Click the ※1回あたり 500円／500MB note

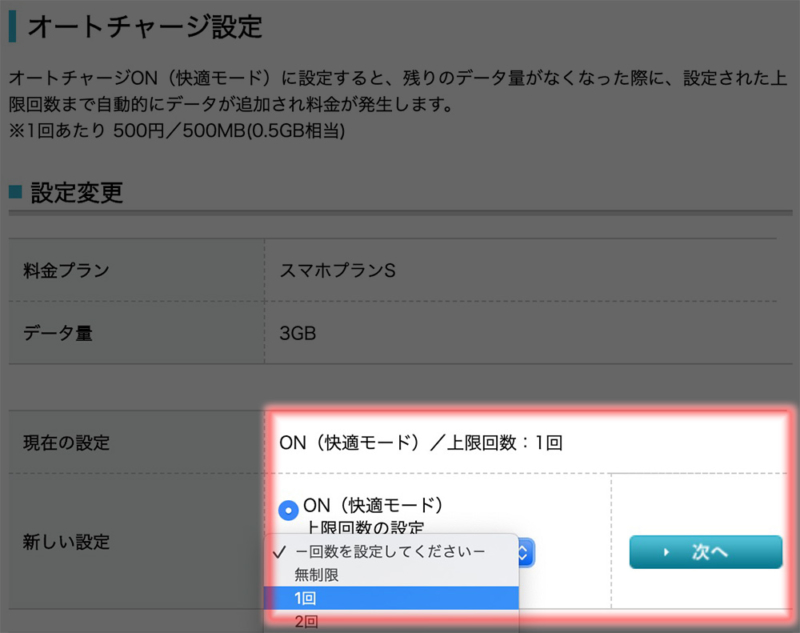pyautogui.click(x=177, y=131)
